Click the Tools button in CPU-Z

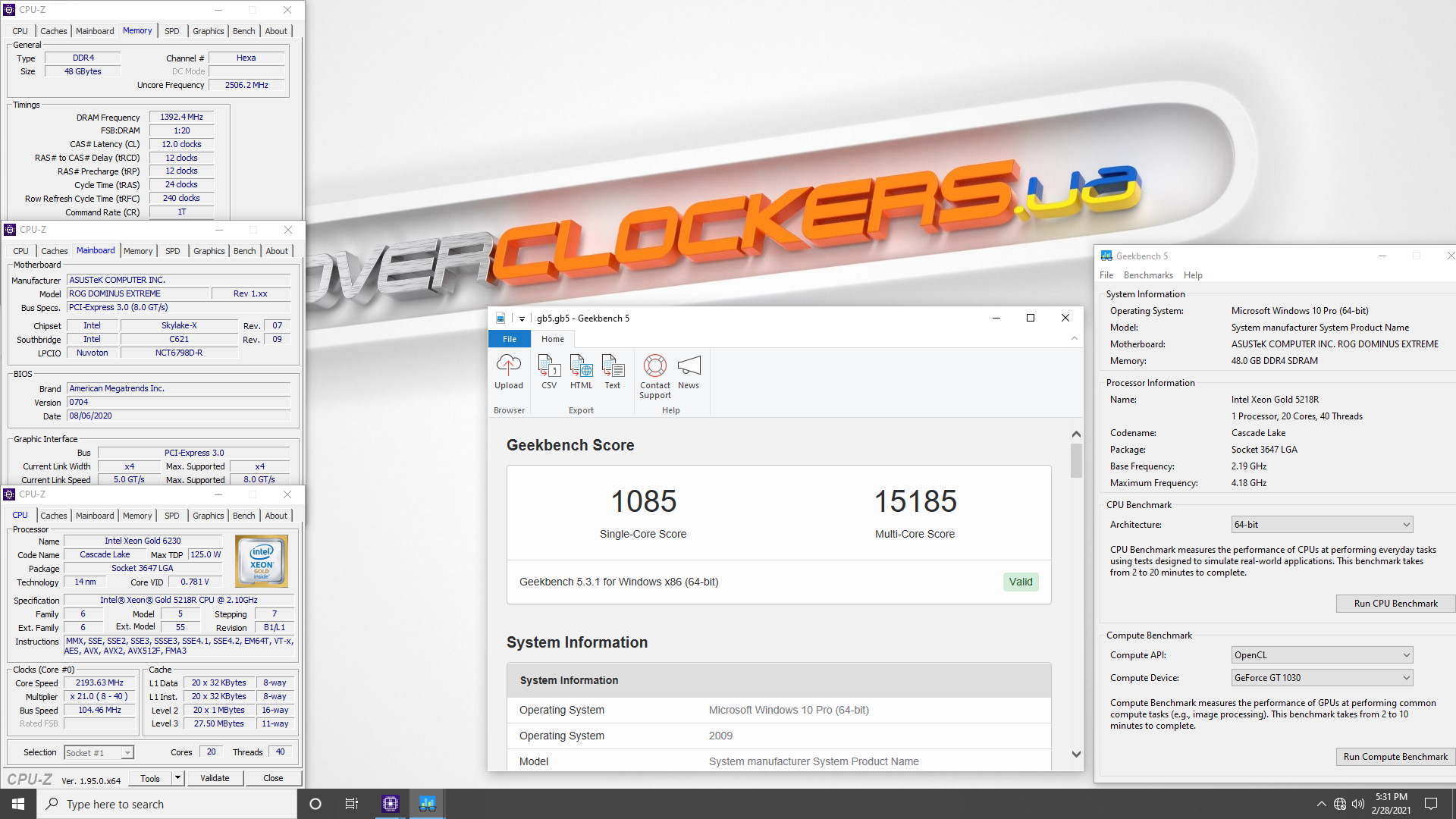[x=150, y=778]
